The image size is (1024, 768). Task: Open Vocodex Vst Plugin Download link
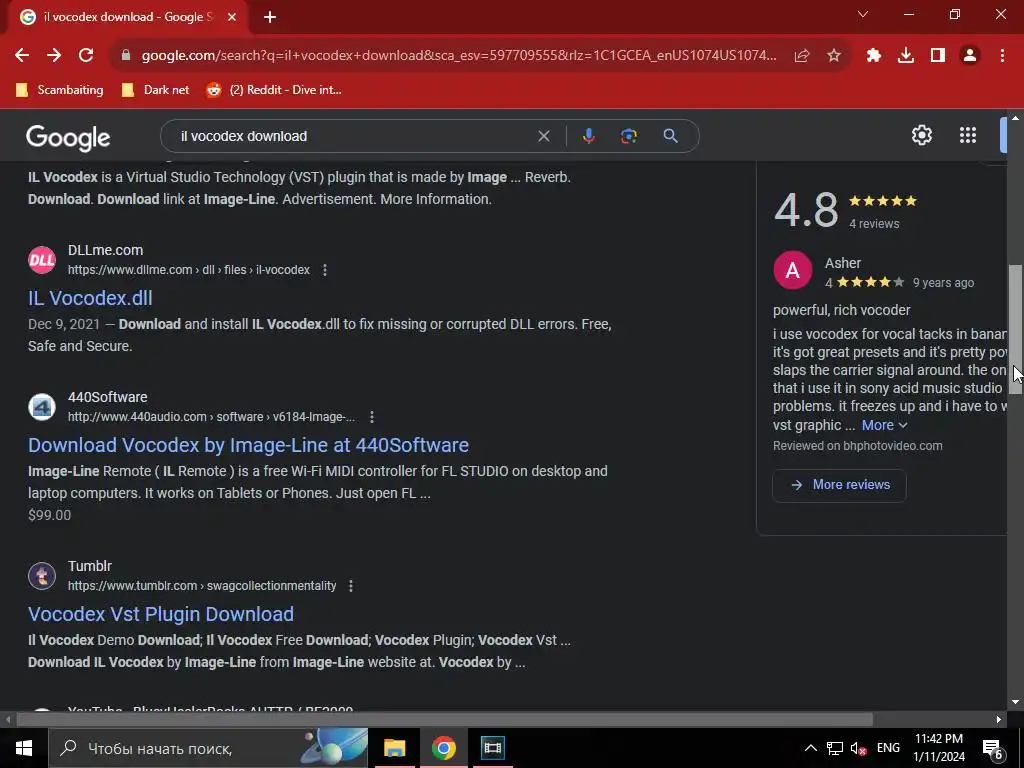(161, 614)
